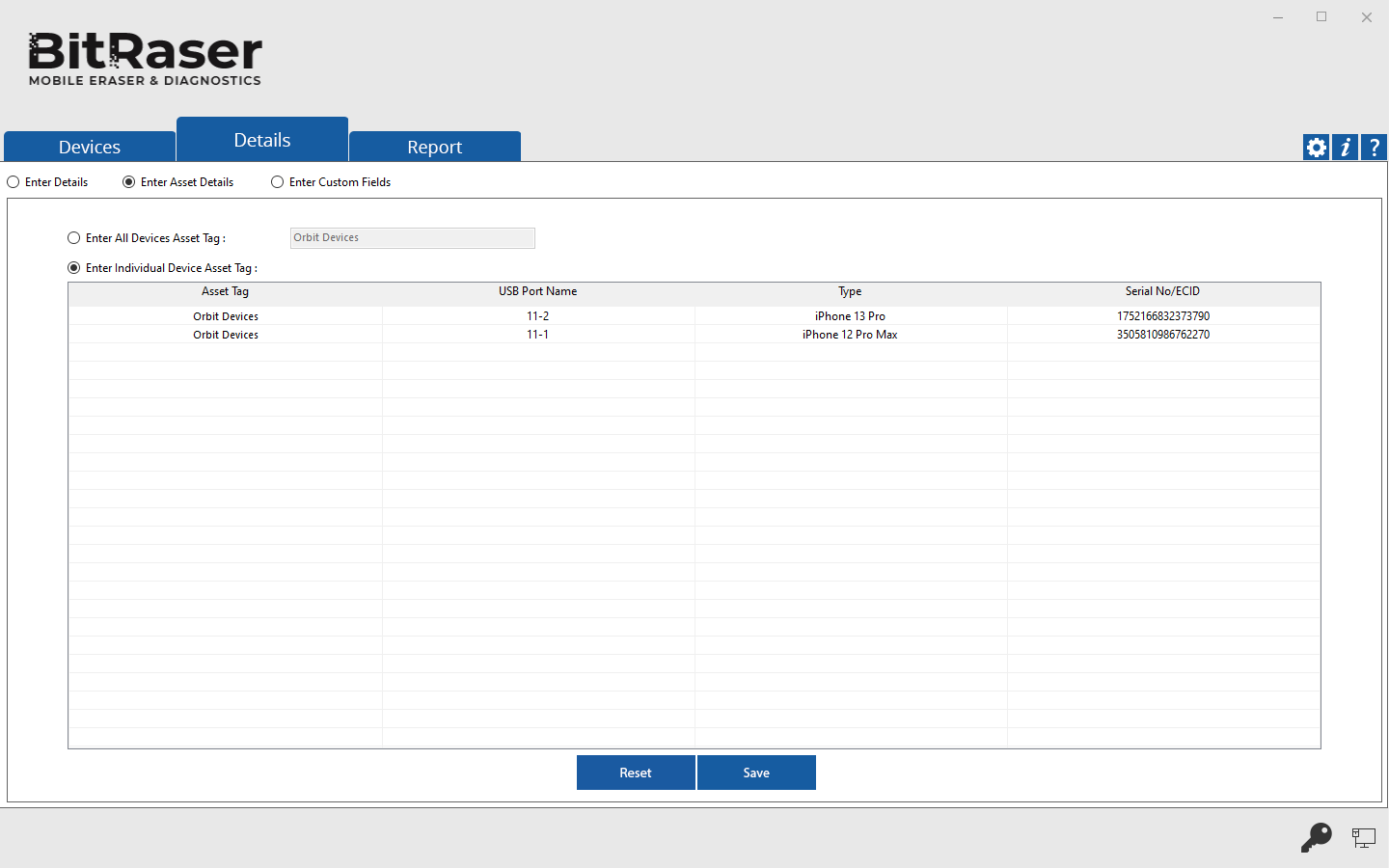Image resolution: width=1389 pixels, height=868 pixels.
Task: Click the All Devices Asset Tag input field
Action: (413, 238)
